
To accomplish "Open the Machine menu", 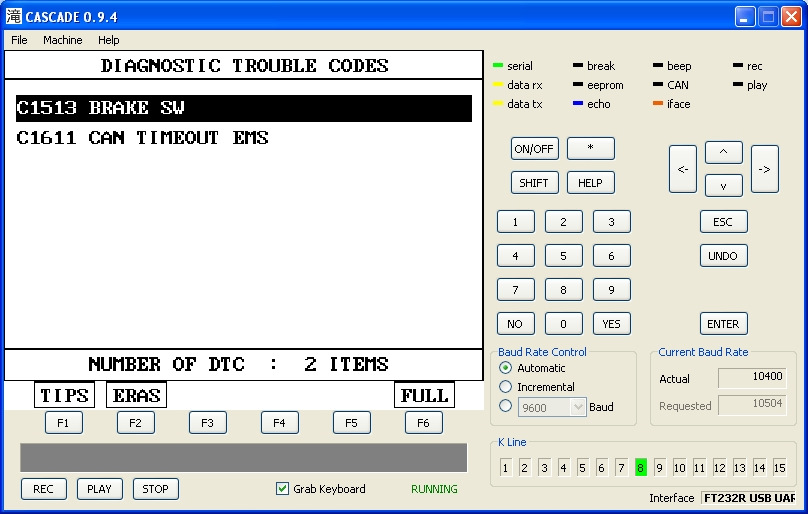I will [x=62, y=40].
